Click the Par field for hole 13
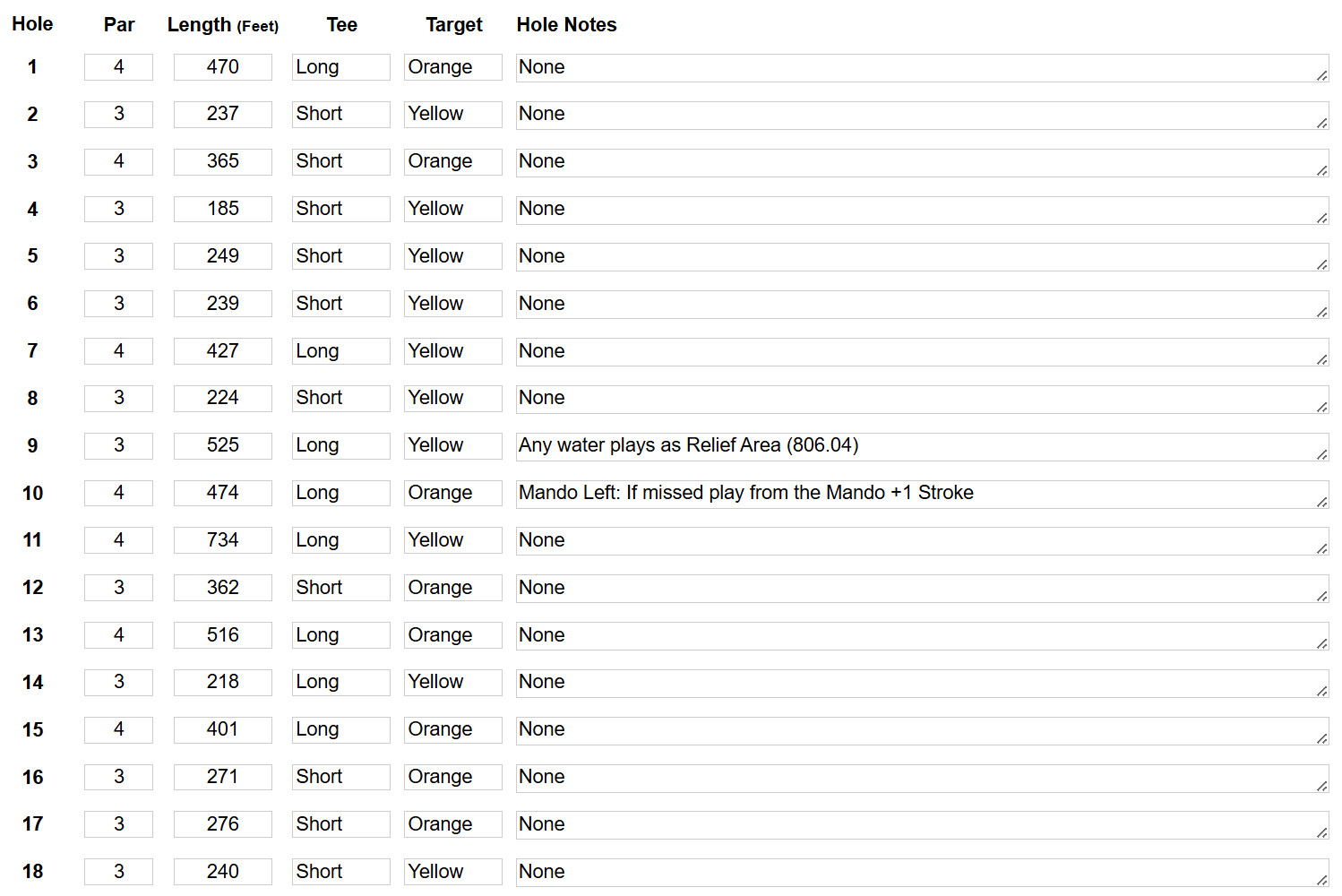The width and height of the screenshot is (1342, 896). click(x=118, y=635)
